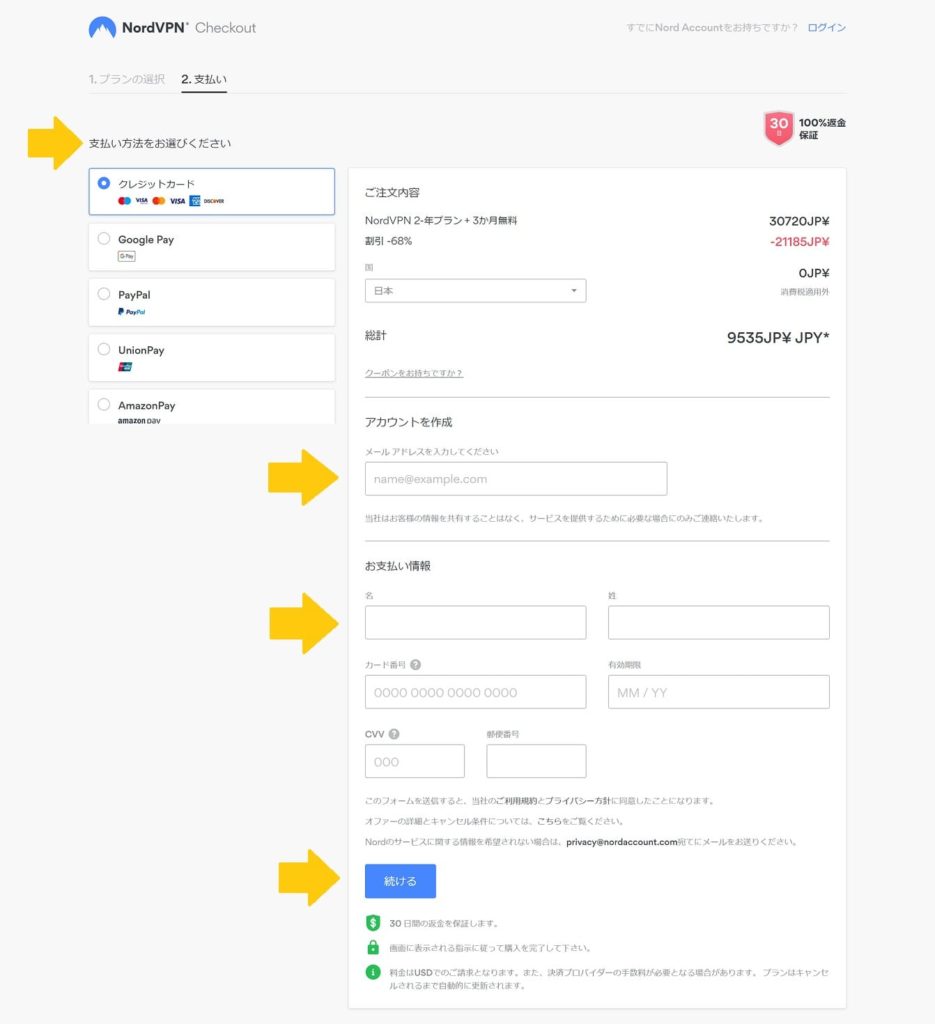Image resolution: width=935 pixels, height=1024 pixels.
Task: Select the UnionPay radio button
Action: click(x=104, y=349)
